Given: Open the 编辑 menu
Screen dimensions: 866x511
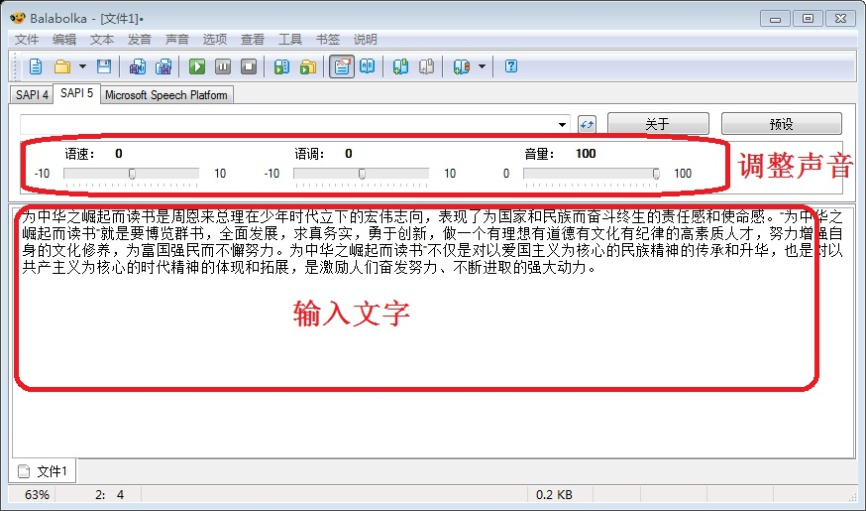Looking at the screenshot, I should click(64, 39).
